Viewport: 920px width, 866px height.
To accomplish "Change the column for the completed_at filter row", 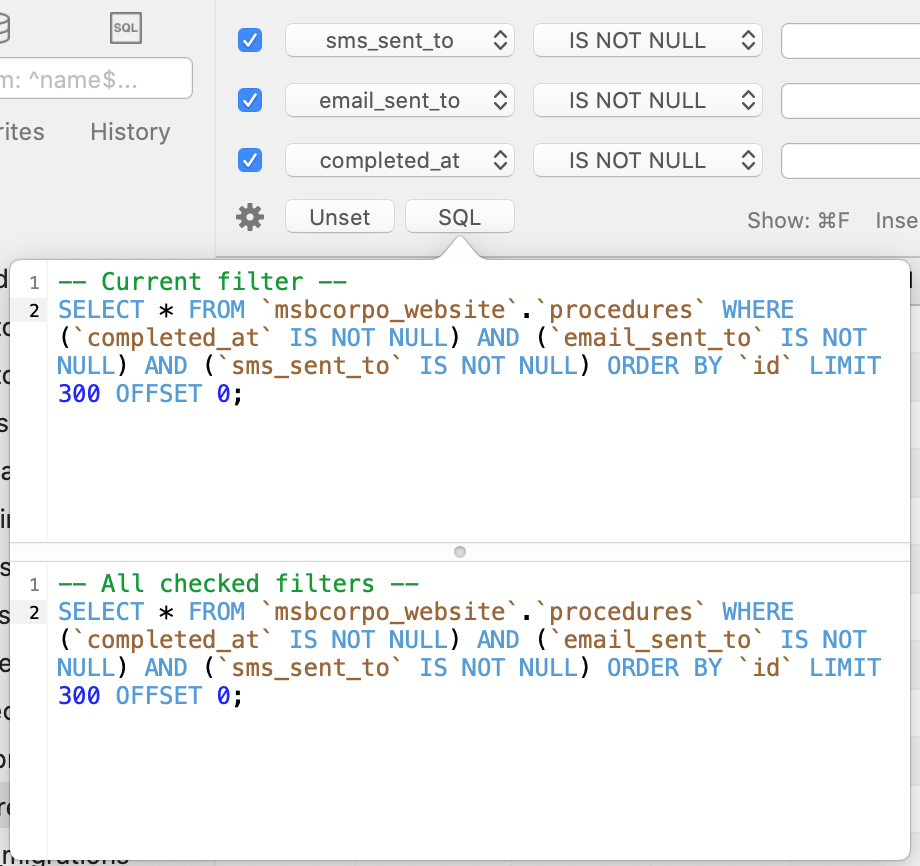I will click(399, 160).
